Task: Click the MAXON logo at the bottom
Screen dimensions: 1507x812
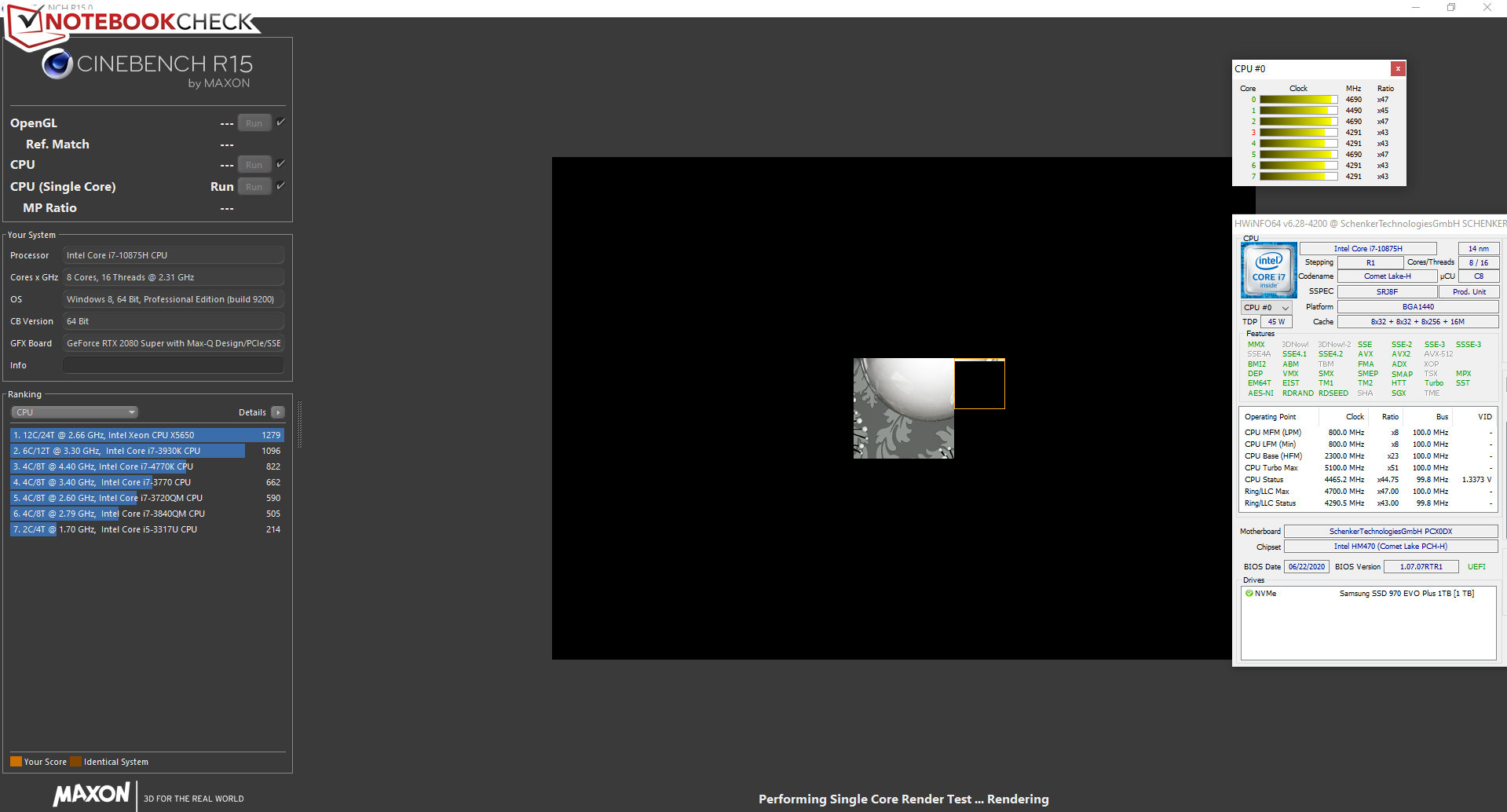Action: pos(91,794)
